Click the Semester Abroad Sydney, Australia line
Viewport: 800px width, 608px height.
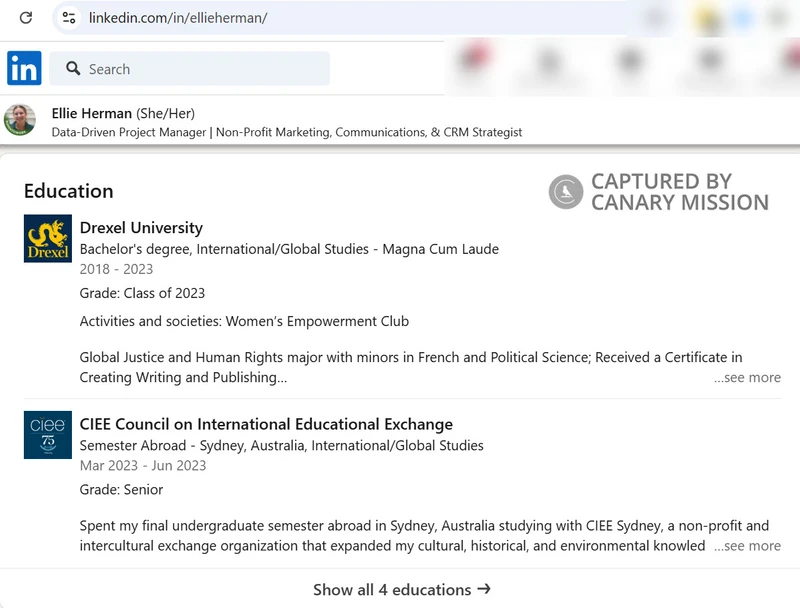click(281, 445)
